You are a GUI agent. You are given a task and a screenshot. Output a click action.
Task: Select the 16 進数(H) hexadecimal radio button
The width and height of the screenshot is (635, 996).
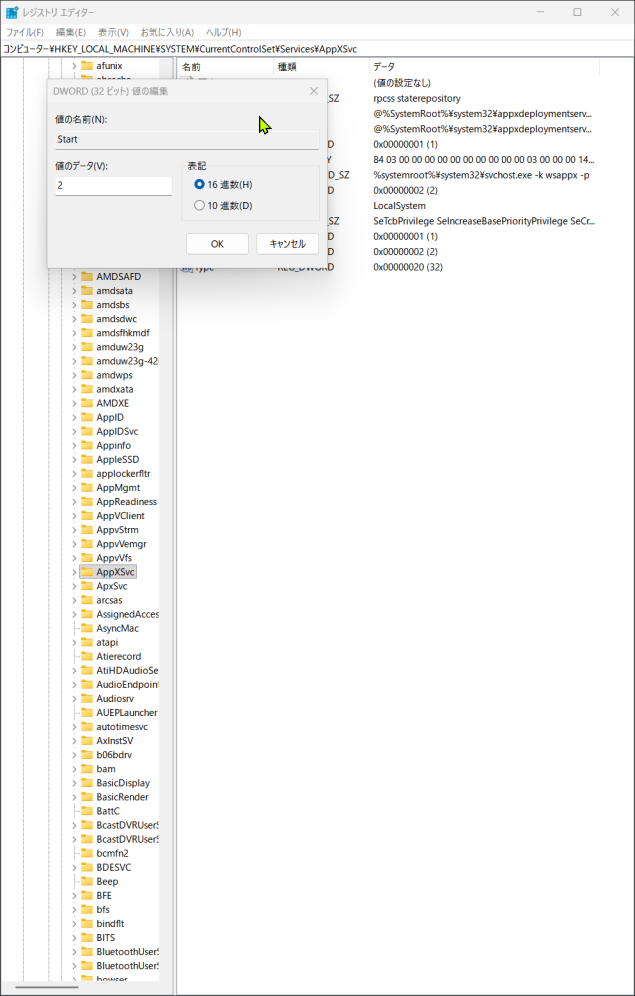200,185
